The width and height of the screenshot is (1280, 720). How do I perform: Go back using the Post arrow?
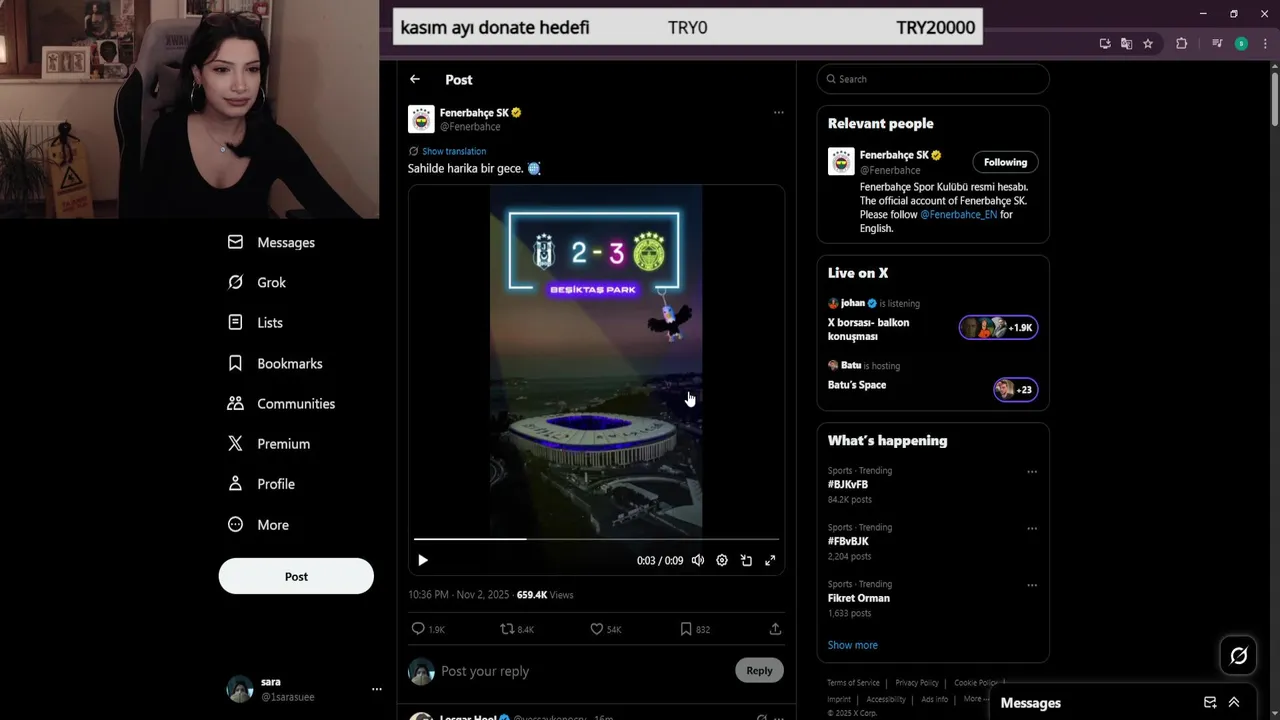pyautogui.click(x=415, y=79)
